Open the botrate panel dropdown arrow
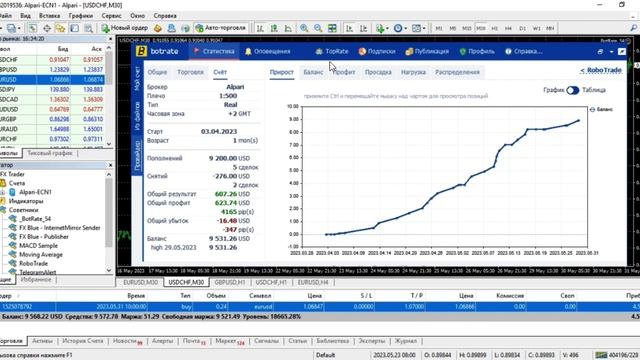The image size is (640, 360). 611,52
